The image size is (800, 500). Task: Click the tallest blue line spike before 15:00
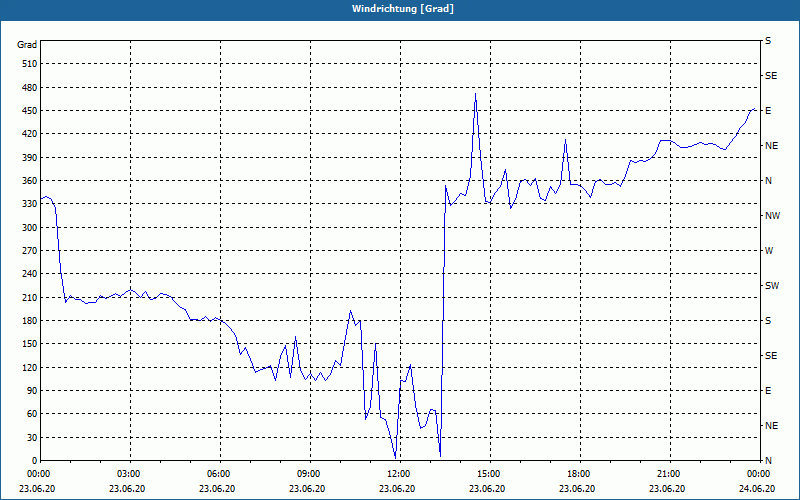pos(476,94)
